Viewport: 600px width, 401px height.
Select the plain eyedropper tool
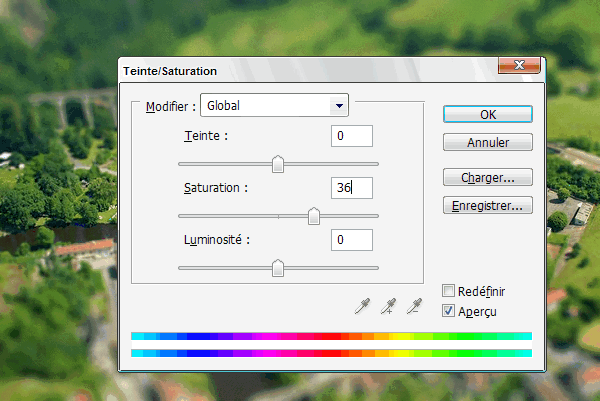(x=362, y=306)
